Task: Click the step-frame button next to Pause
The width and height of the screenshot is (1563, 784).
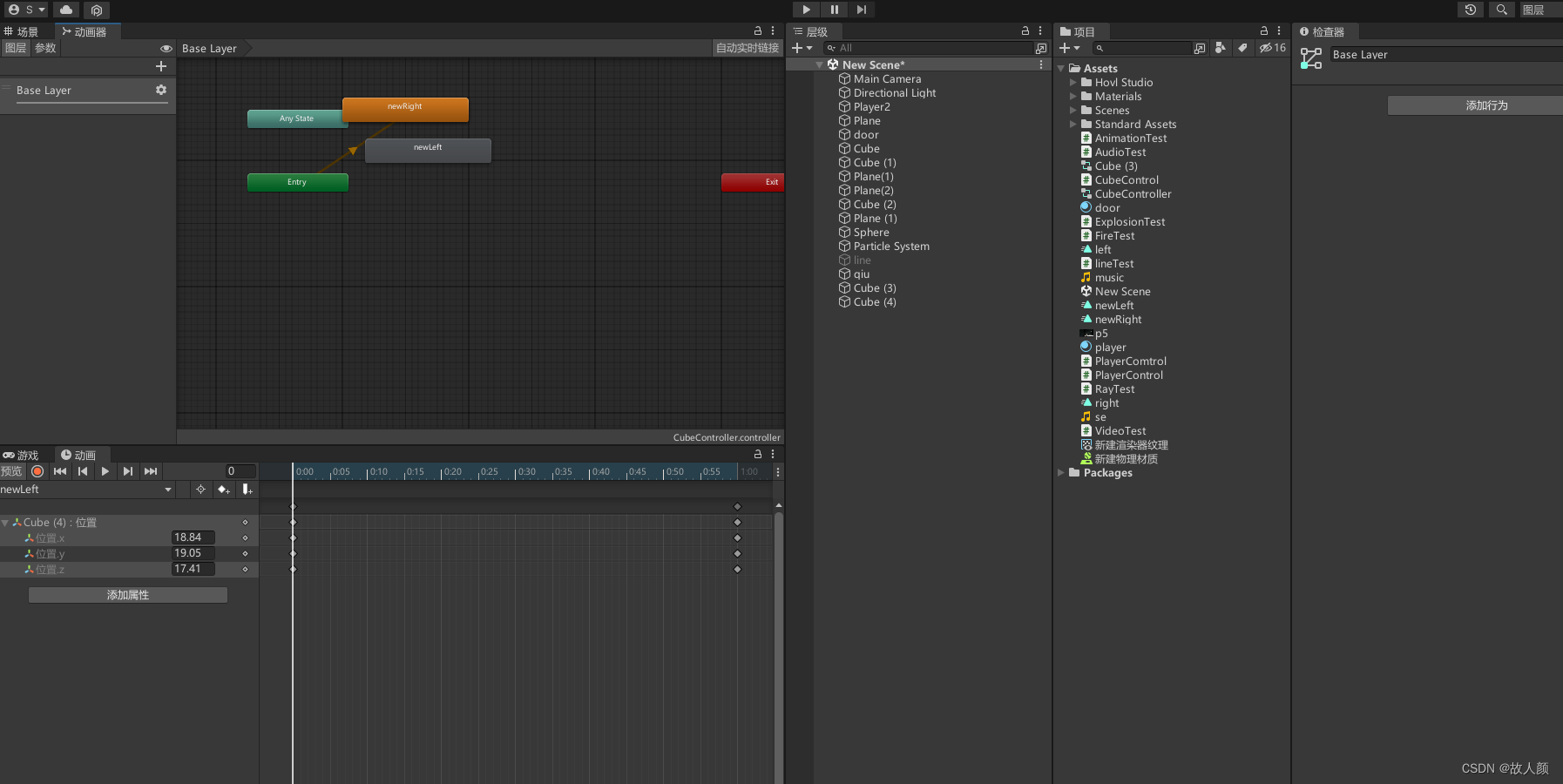Action: pos(861,10)
